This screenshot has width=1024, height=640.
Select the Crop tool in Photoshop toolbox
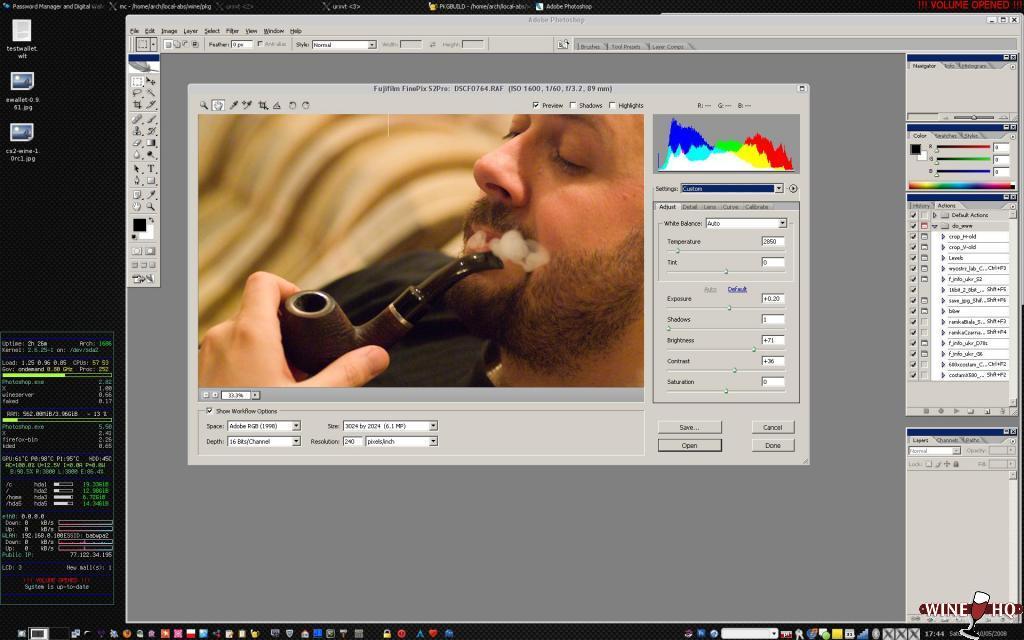pyautogui.click(x=137, y=104)
